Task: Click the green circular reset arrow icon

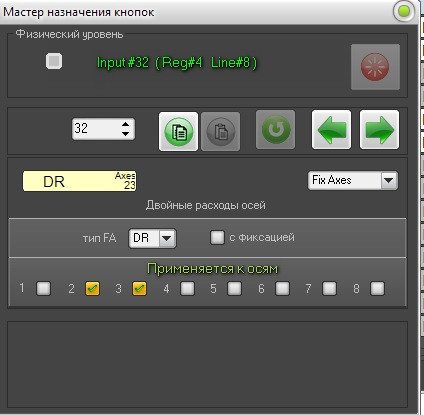Action: pyautogui.click(x=275, y=130)
